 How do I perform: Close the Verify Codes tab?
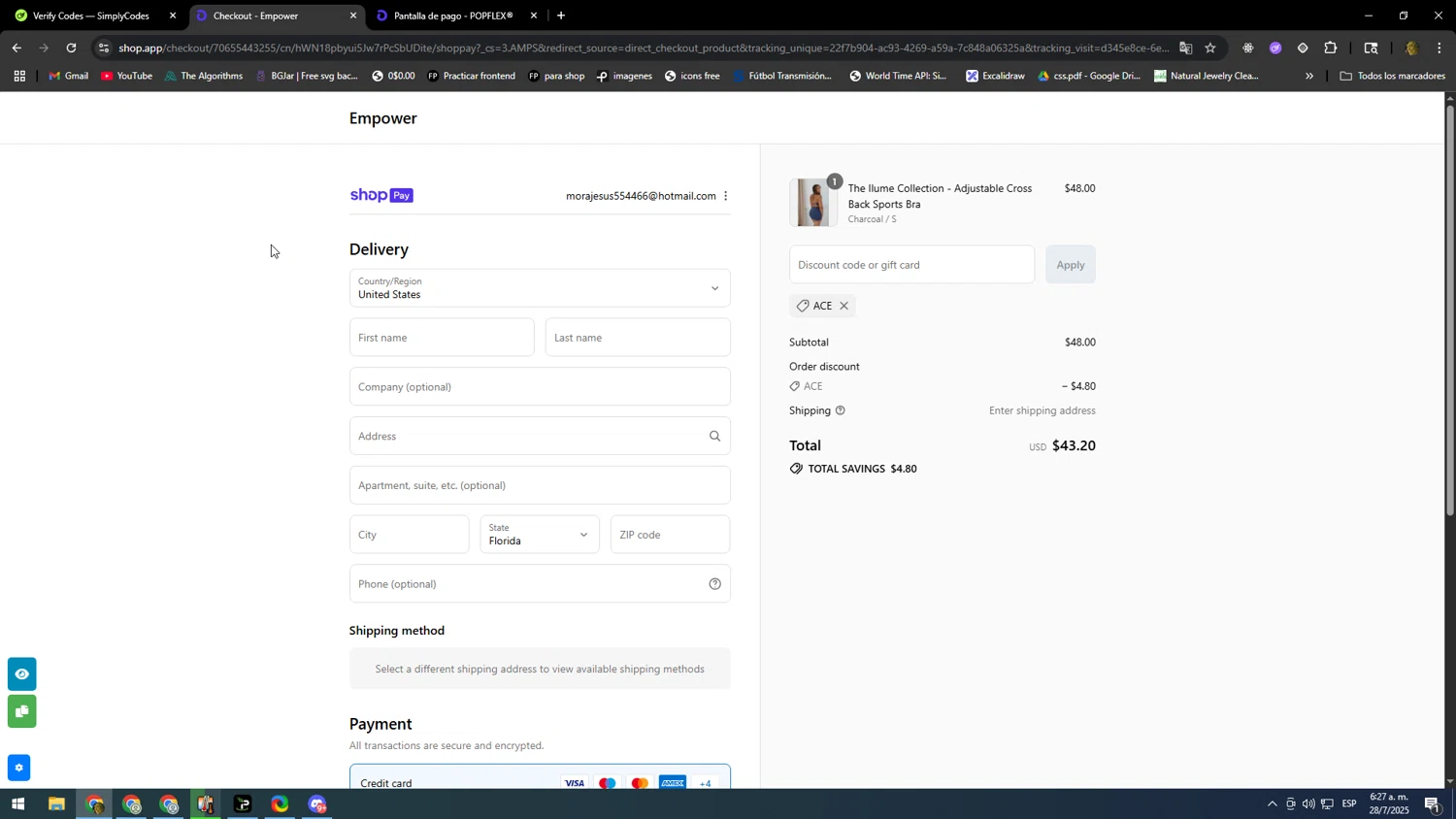[173, 16]
